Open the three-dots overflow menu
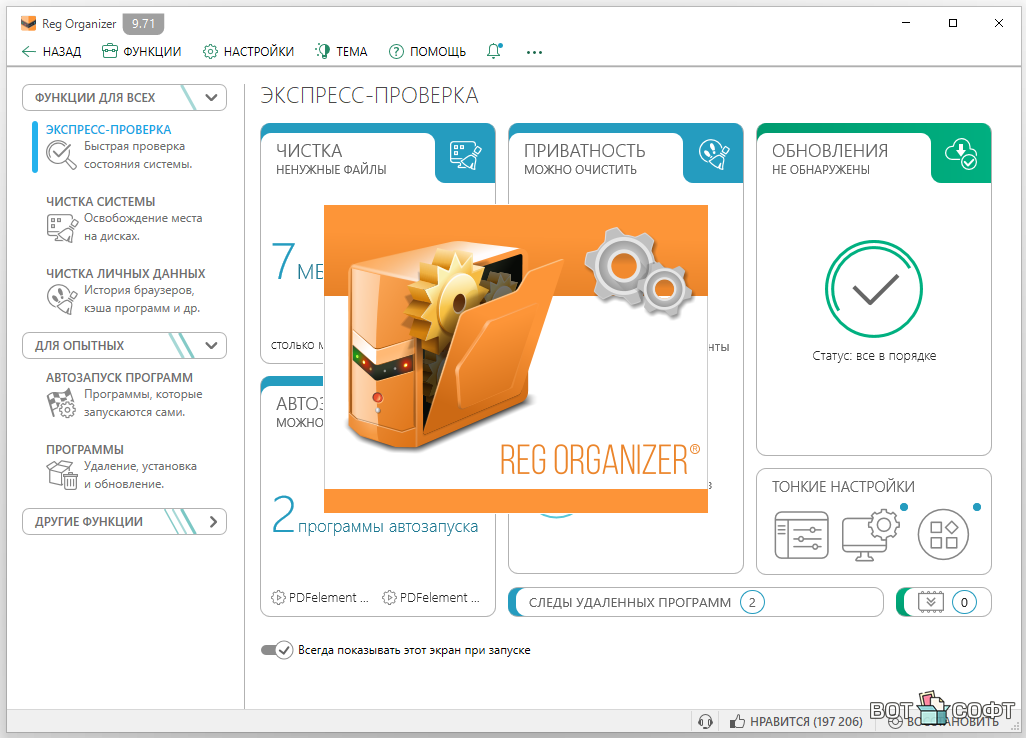The width and height of the screenshot is (1026, 738). pos(534,52)
